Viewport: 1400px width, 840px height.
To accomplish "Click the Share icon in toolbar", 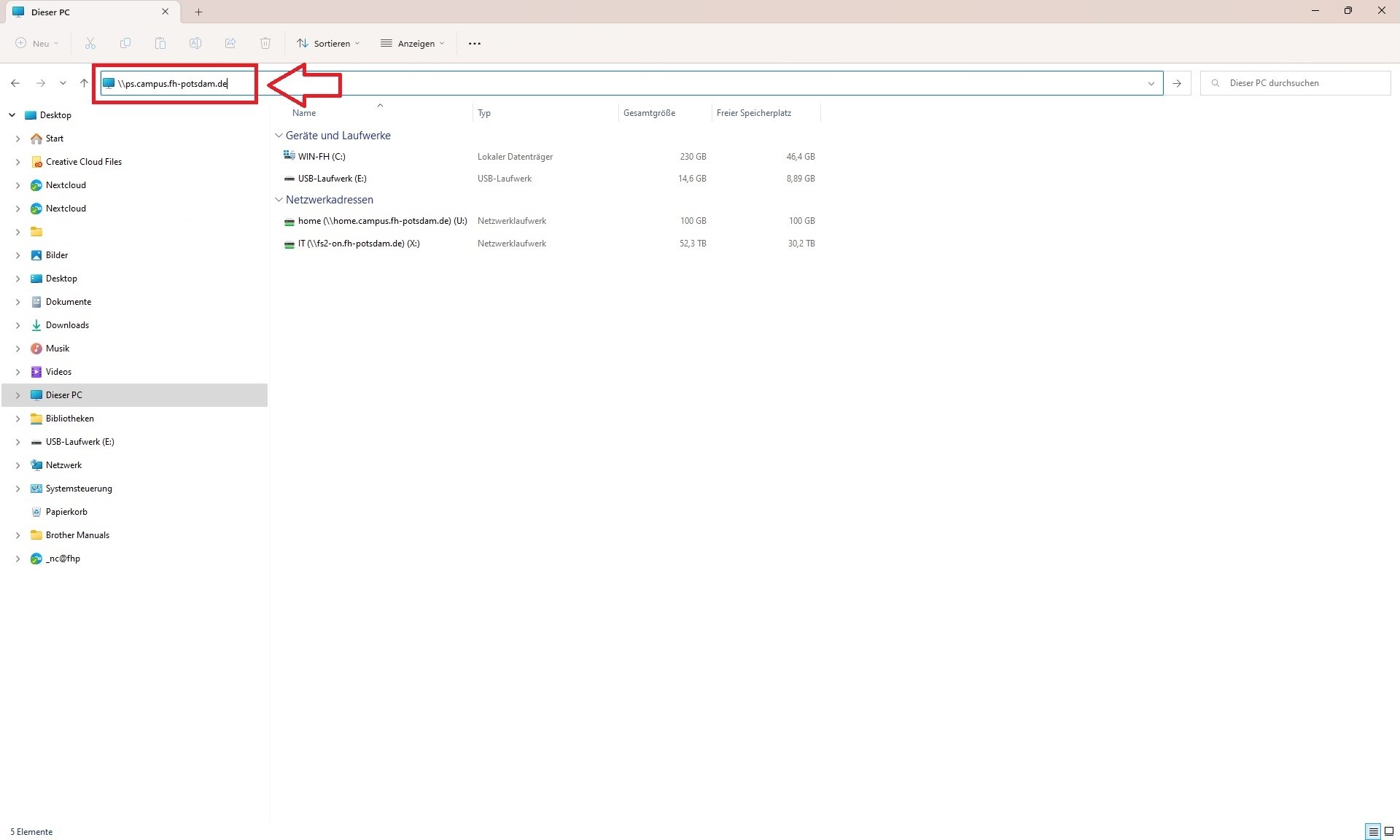I will [230, 44].
